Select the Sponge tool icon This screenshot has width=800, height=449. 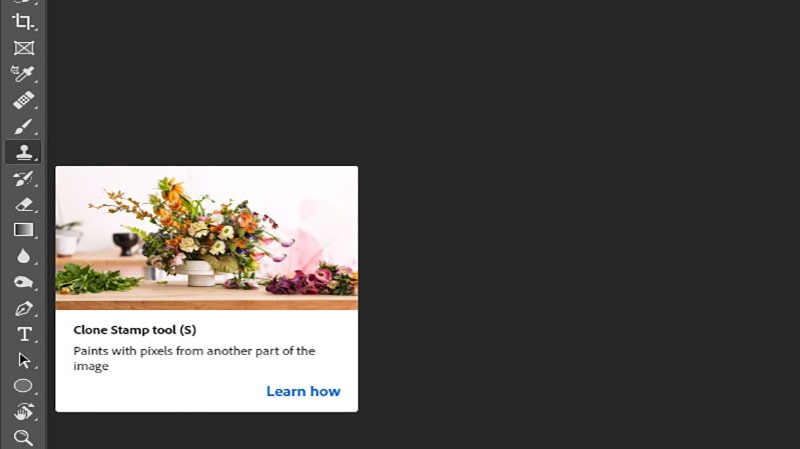[23, 282]
